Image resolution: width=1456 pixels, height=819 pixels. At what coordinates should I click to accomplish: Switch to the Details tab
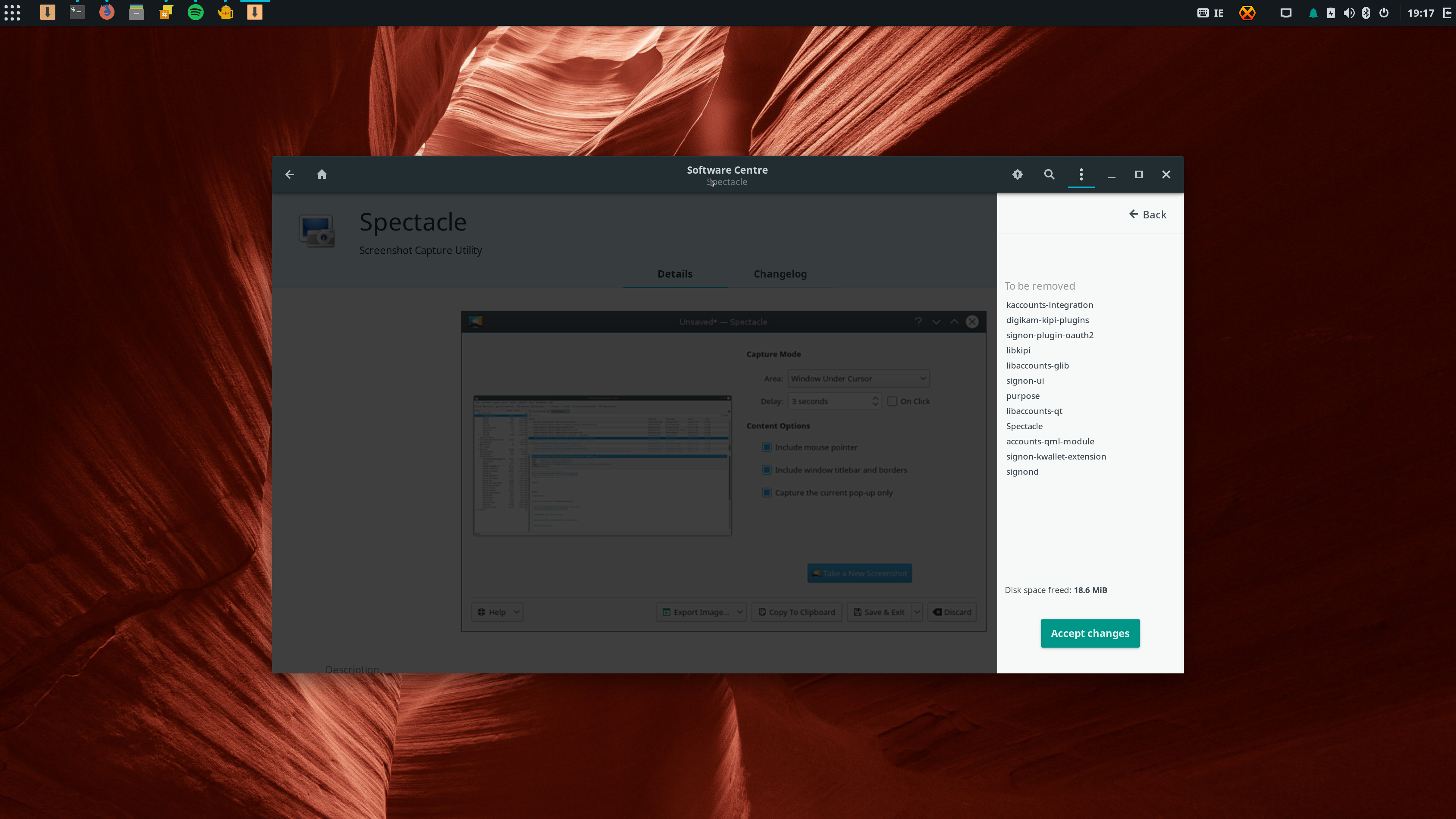pos(675,273)
